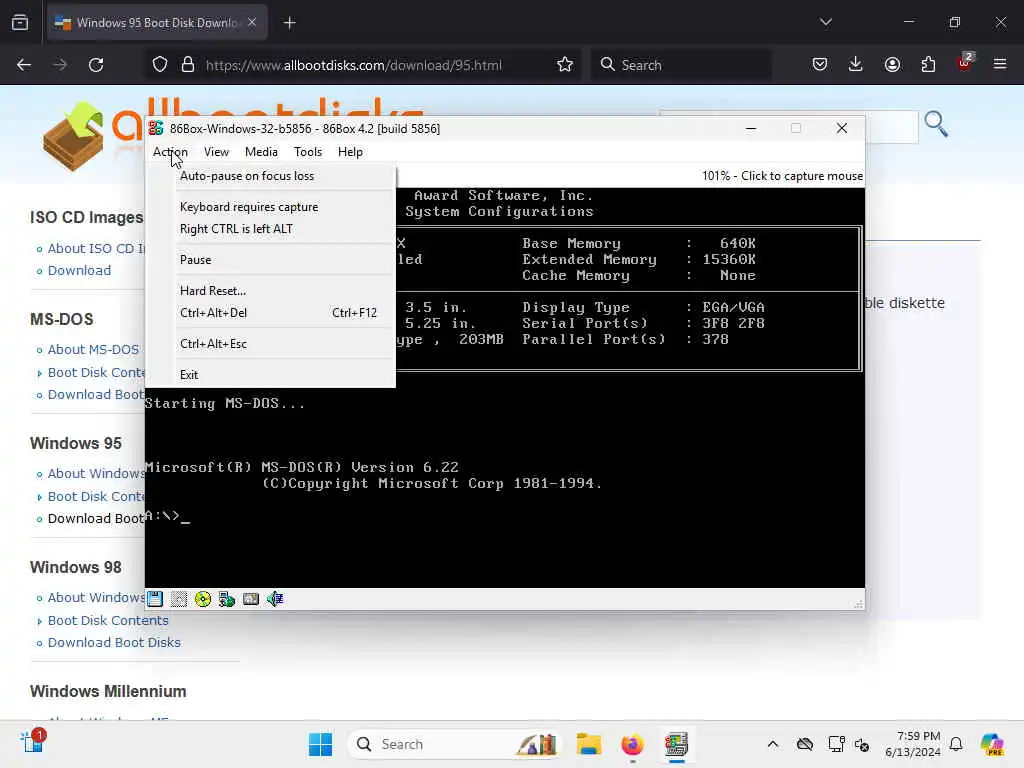
Task: Click the floppy disk icon in 86Box status bar
Action: (155, 598)
